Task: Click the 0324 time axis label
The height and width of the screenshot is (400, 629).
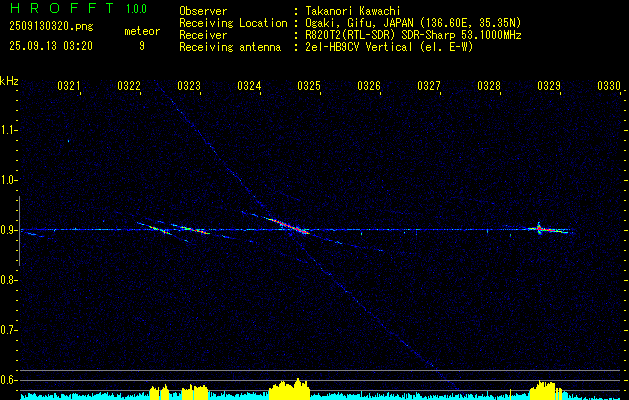Action: pyautogui.click(x=249, y=85)
